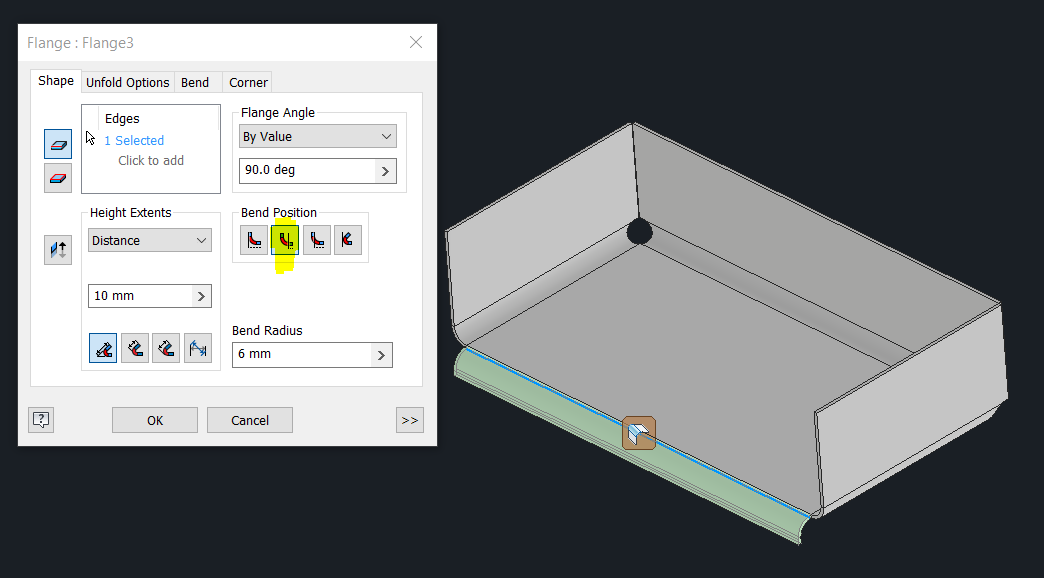This screenshot has height=578, width=1044.
Task: Select the third Bend Position option
Action: point(317,238)
